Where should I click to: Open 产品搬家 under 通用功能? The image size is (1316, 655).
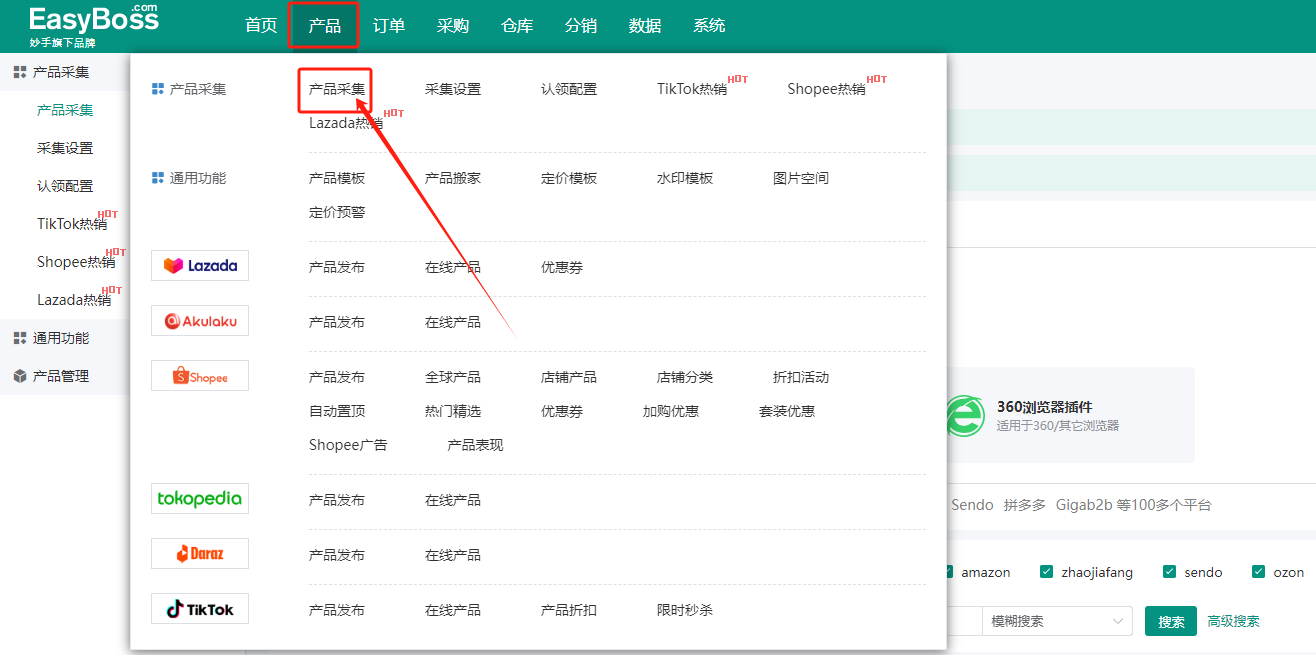[453, 178]
